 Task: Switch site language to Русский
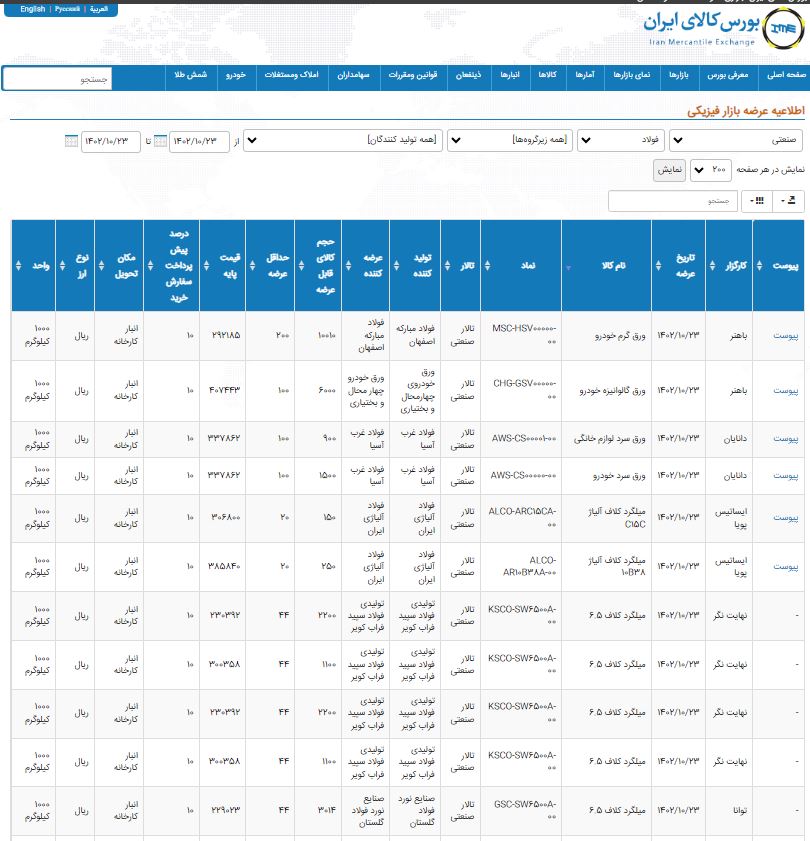[x=67, y=9]
